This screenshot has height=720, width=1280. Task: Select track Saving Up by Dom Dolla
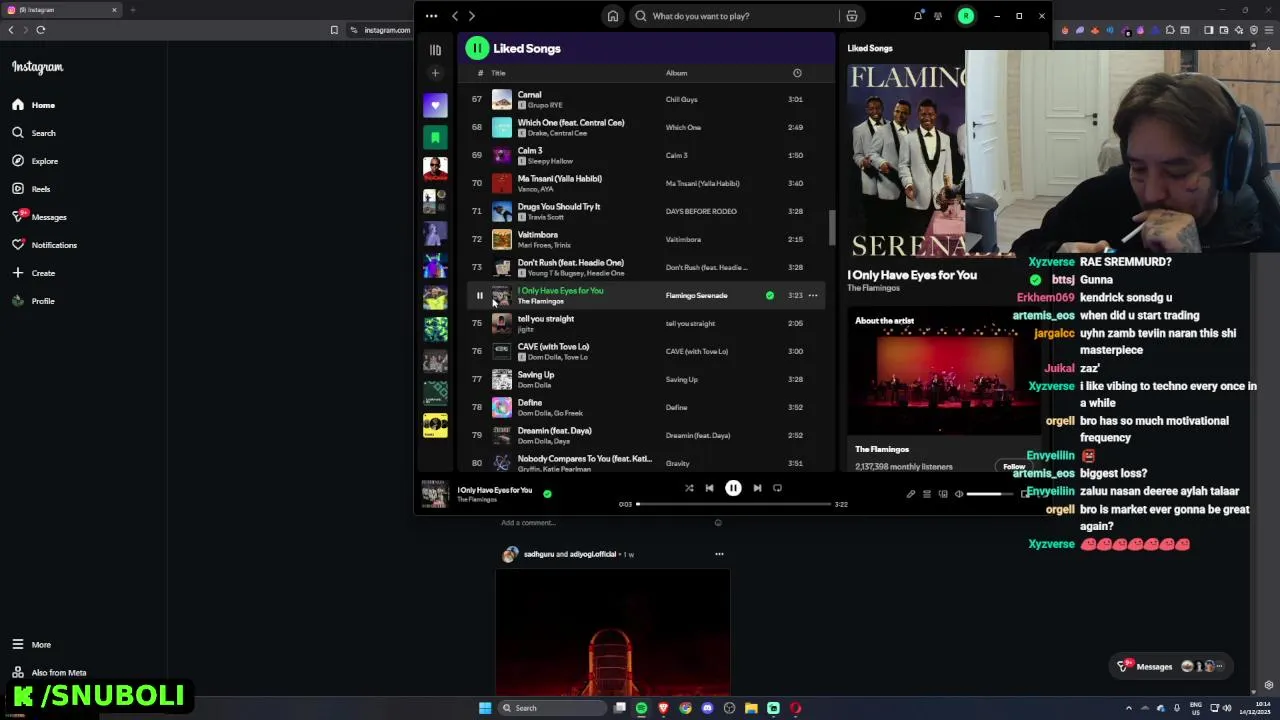tap(645, 379)
